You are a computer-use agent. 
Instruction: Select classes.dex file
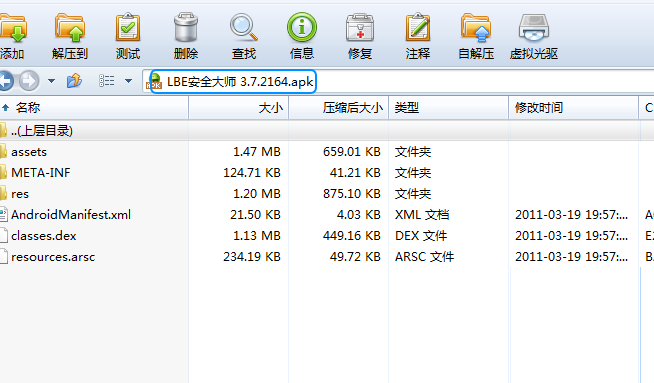coord(44,236)
